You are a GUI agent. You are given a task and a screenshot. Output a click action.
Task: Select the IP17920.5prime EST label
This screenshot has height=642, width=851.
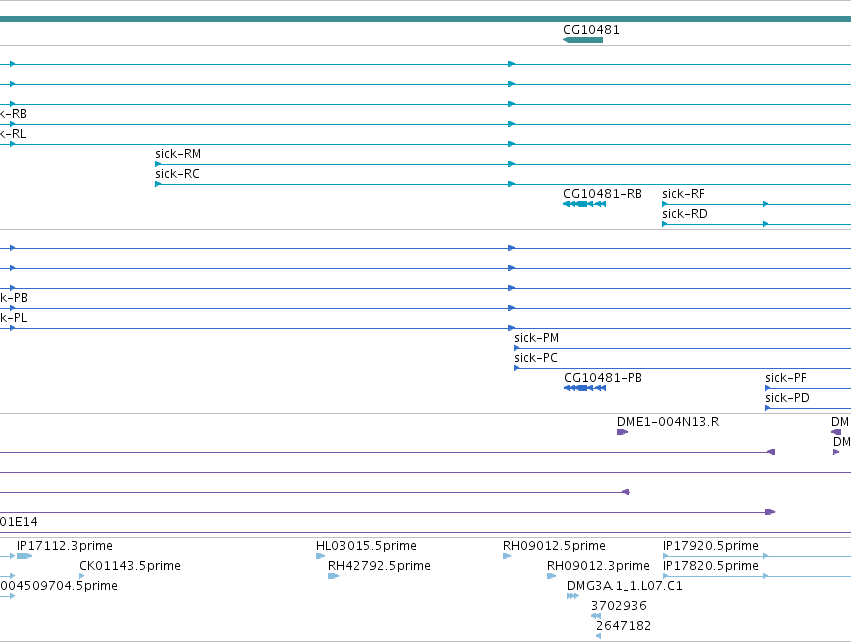tap(711, 546)
